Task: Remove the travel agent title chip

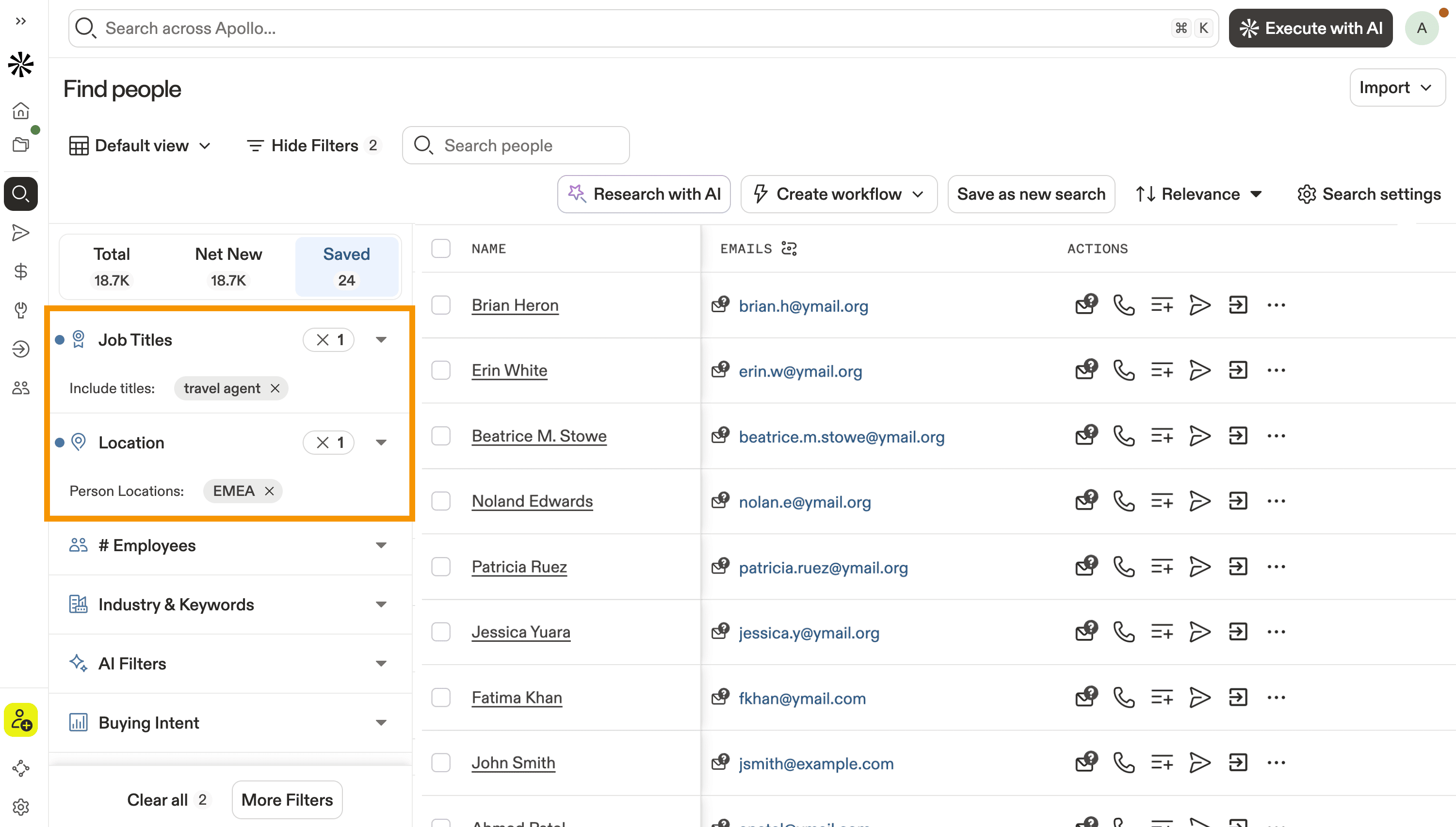Action: pos(275,388)
